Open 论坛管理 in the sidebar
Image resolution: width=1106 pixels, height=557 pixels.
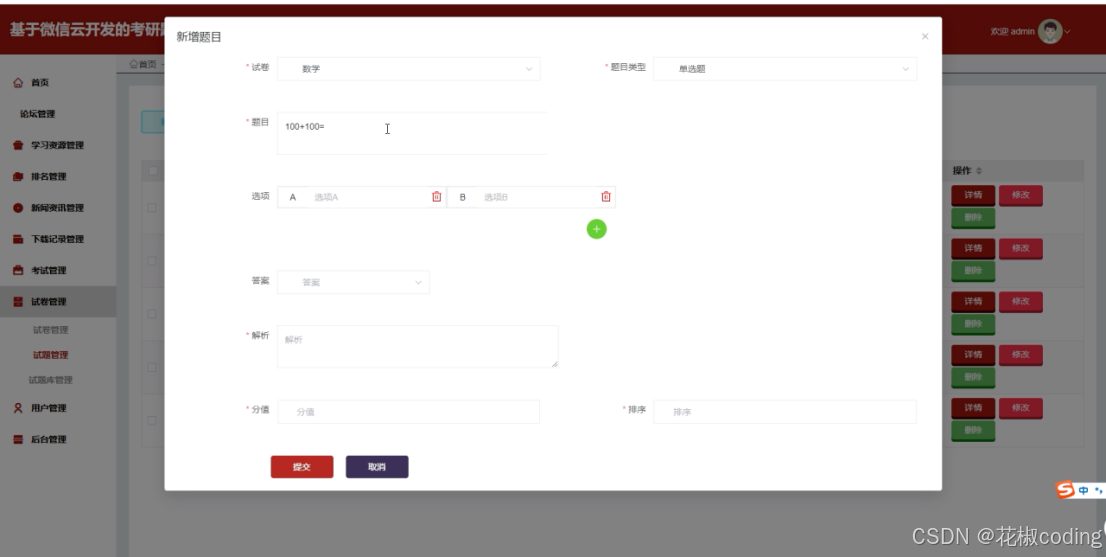[37, 114]
